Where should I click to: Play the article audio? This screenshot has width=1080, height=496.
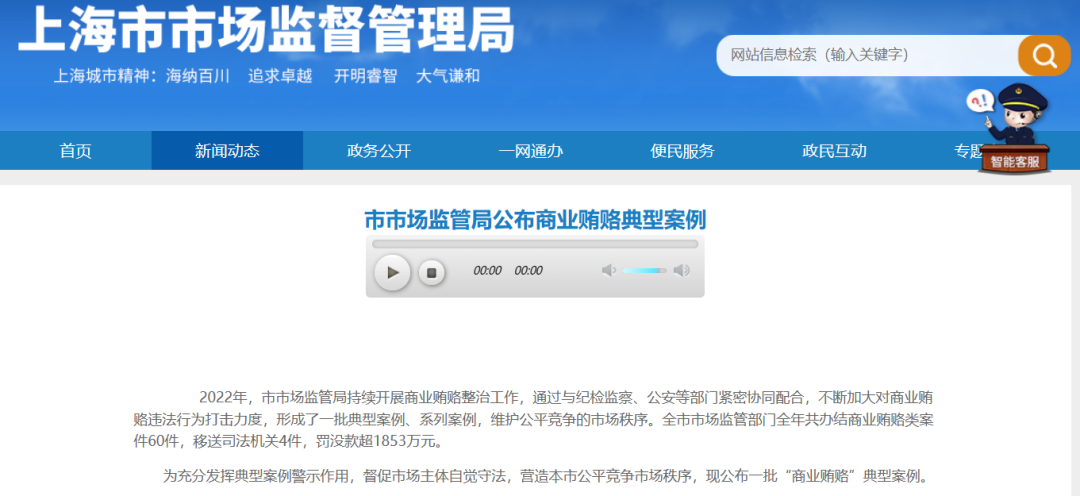coord(393,272)
